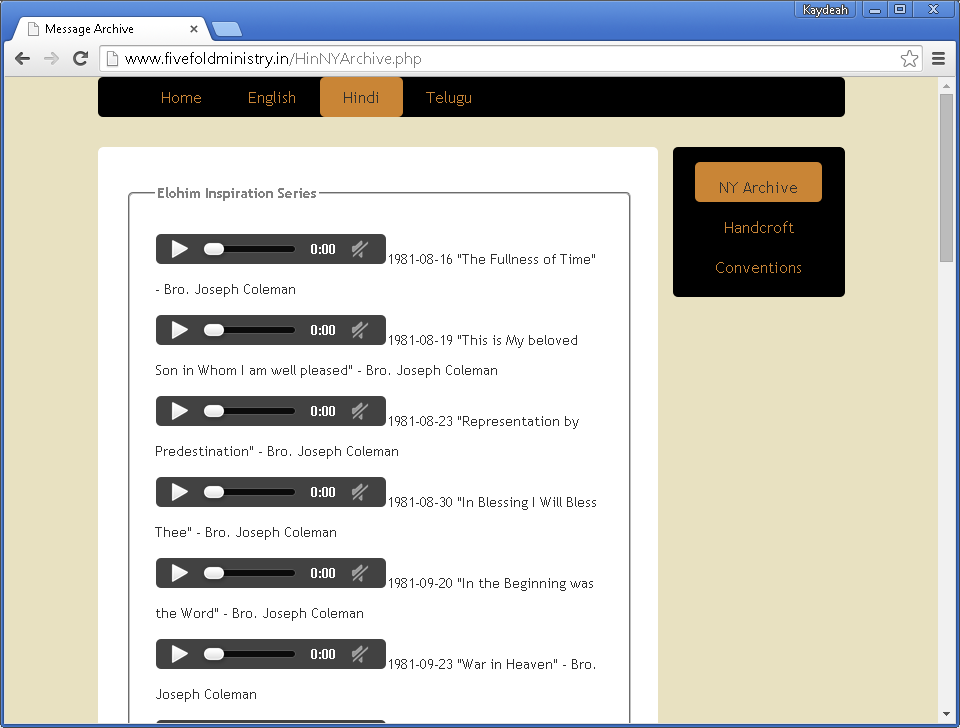Click 'Predestination" - Bro. Joseph Coleman' text

pyautogui.click(x=277, y=451)
